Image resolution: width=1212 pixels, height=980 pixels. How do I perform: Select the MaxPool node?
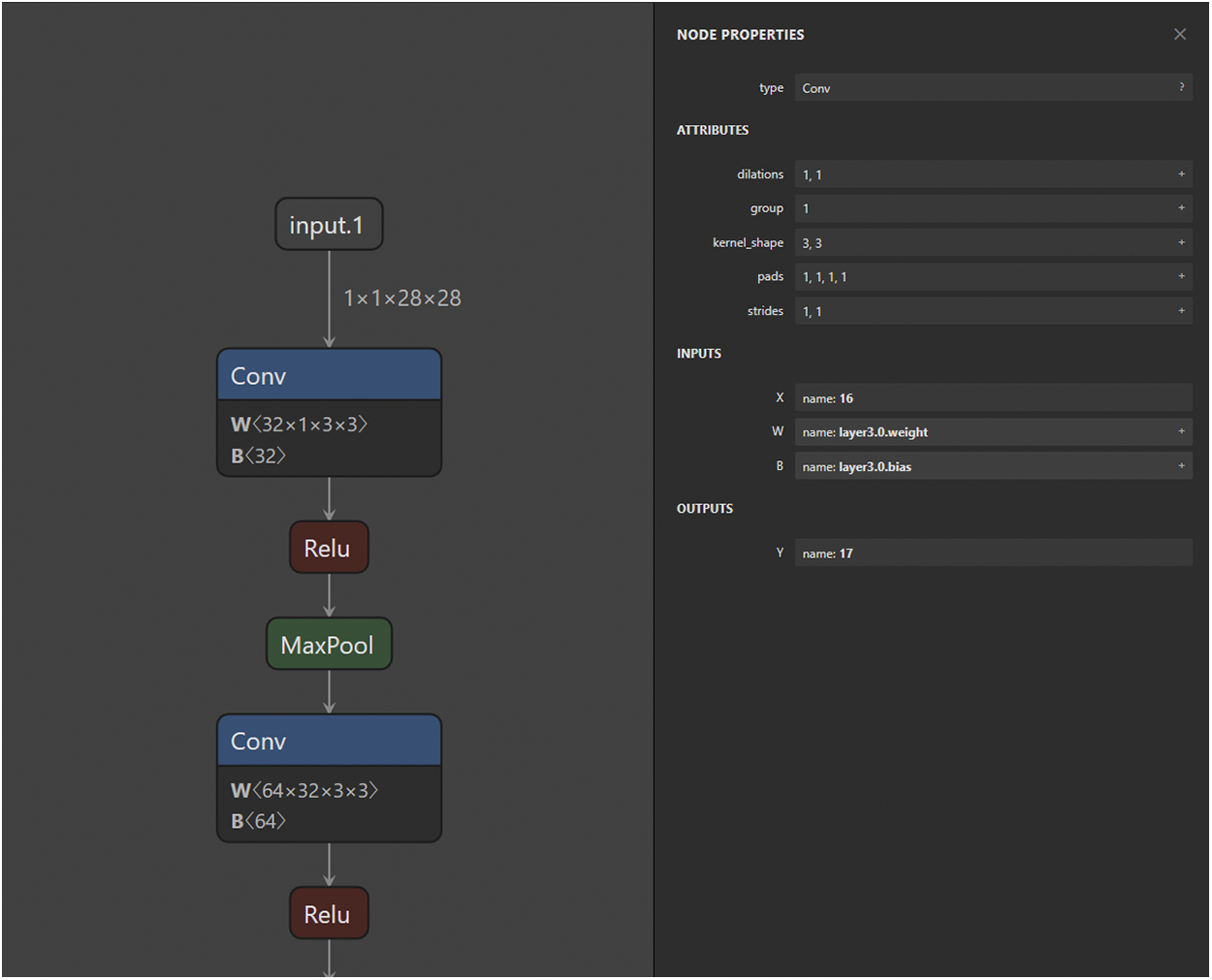click(329, 646)
